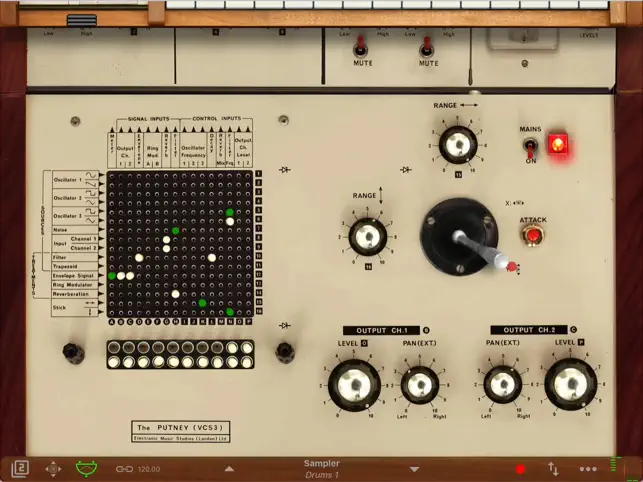Remove the white Input Channel 1 pin, column G
Screen dimensions: 643x482
click(x=166, y=240)
